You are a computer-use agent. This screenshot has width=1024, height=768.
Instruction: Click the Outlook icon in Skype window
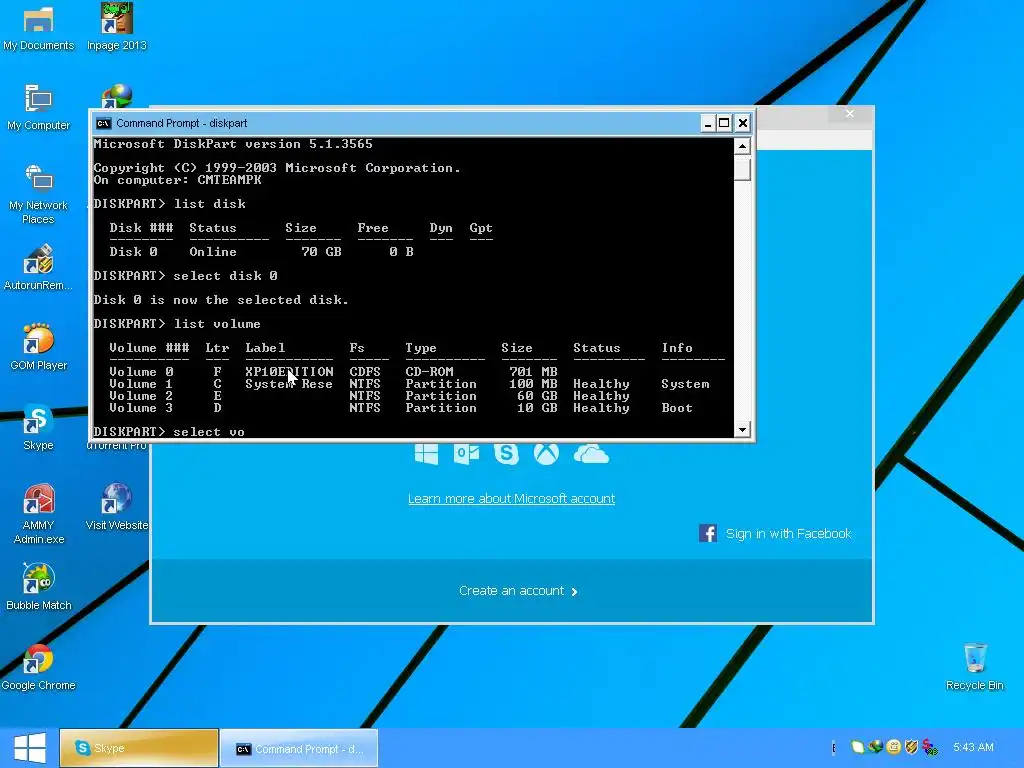coord(466,453)
